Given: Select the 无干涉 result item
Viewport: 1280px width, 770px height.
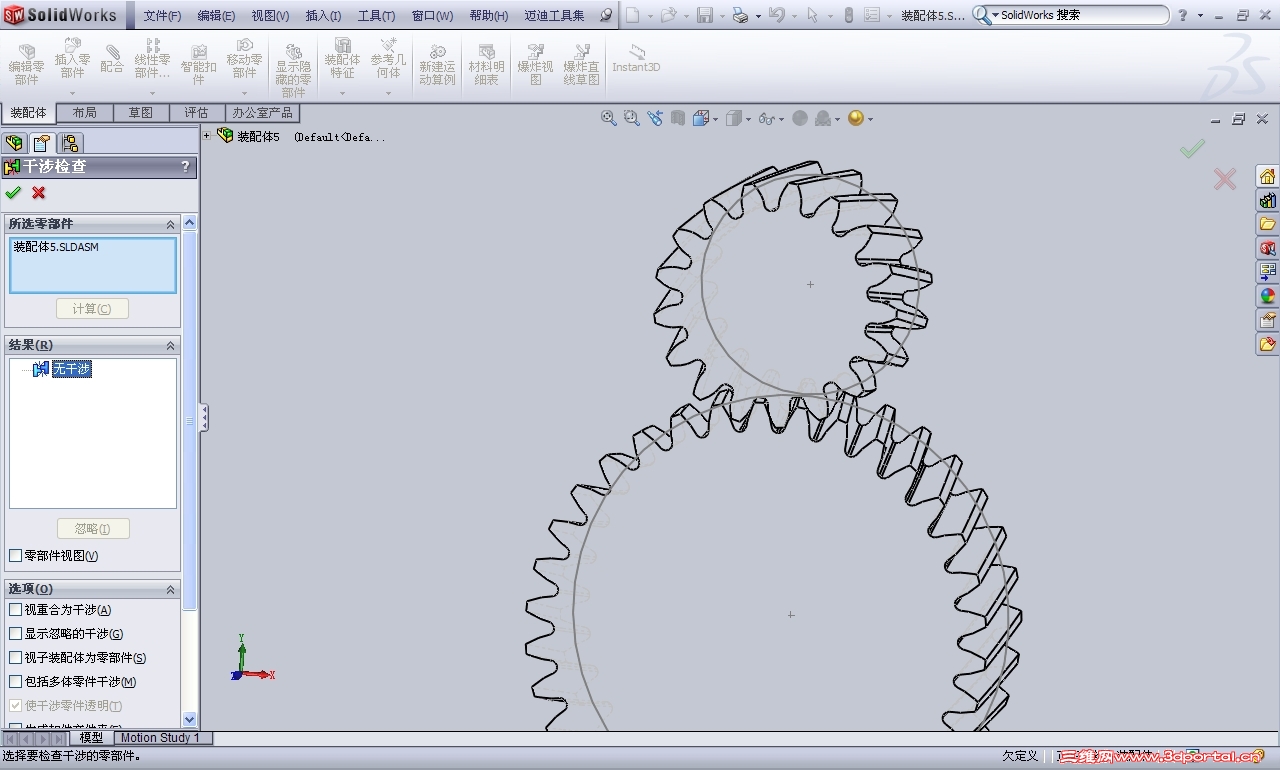Looking at the screenshot, I should [x=71, y=369].
